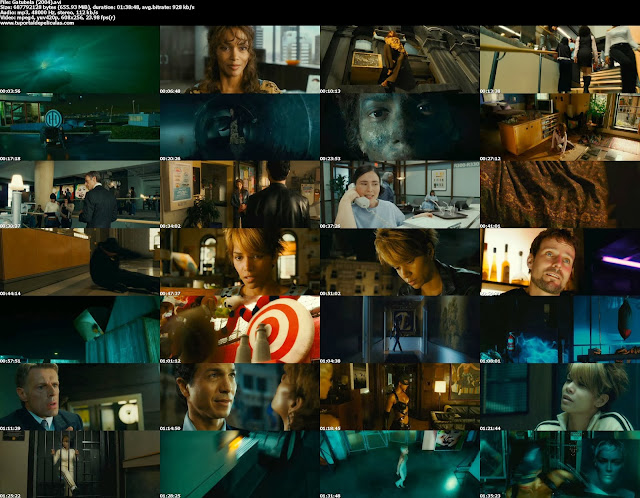The image size is (640, 498).
Task: Open the green underwater glow thumbnail at 00:03:56
Action: pos(80,60)
